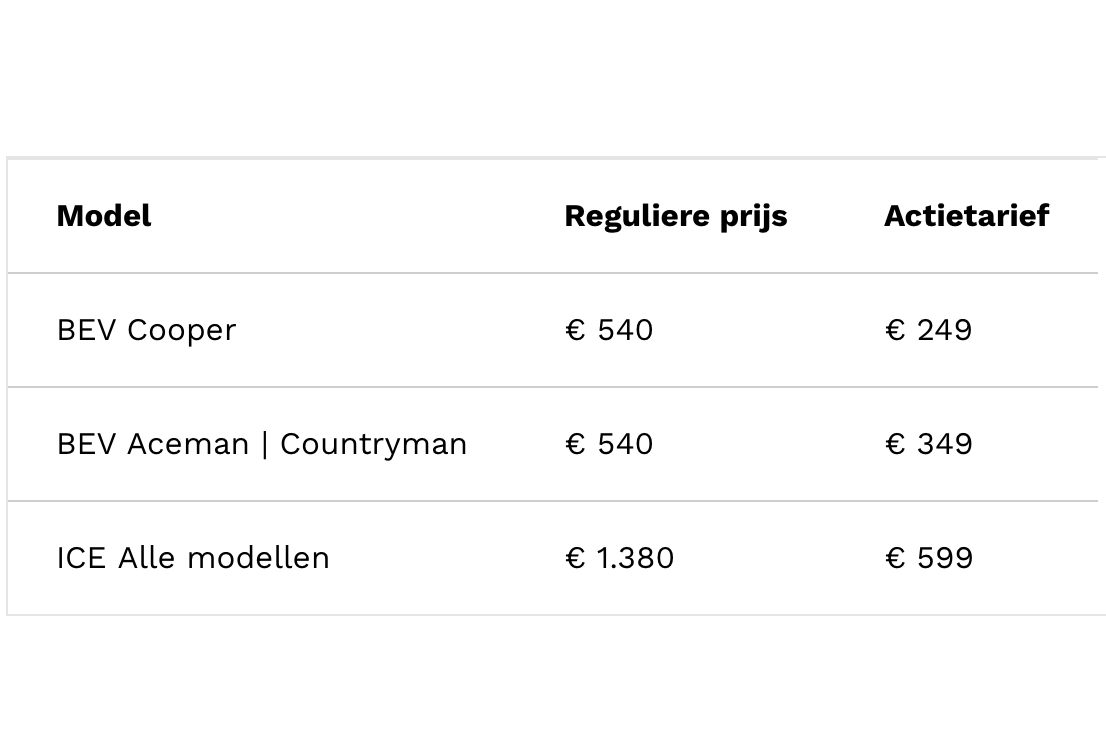Click the Model column header
Screen dimensions: 1106x738
[x=104, y=216]
